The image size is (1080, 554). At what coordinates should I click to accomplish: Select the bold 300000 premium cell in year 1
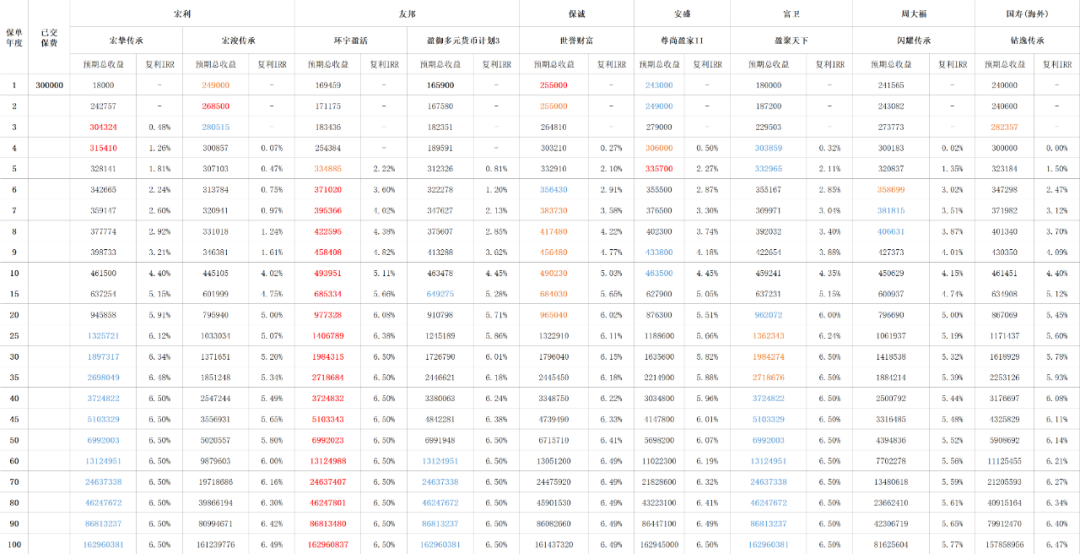pos(49,85)
